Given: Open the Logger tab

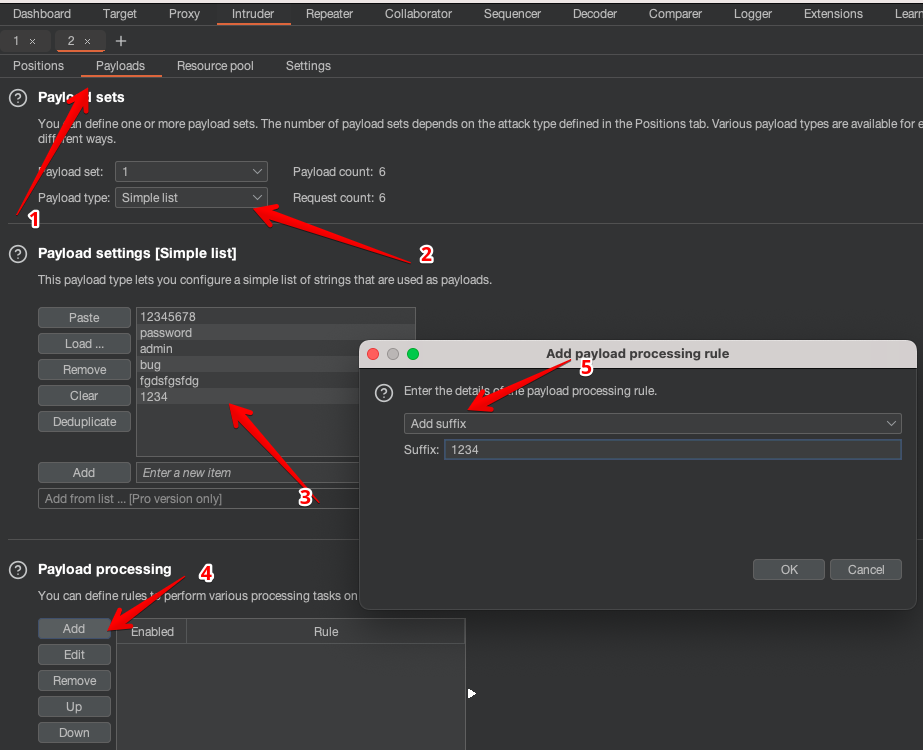Looking at the screenshot, I should [x=752, y=14].
